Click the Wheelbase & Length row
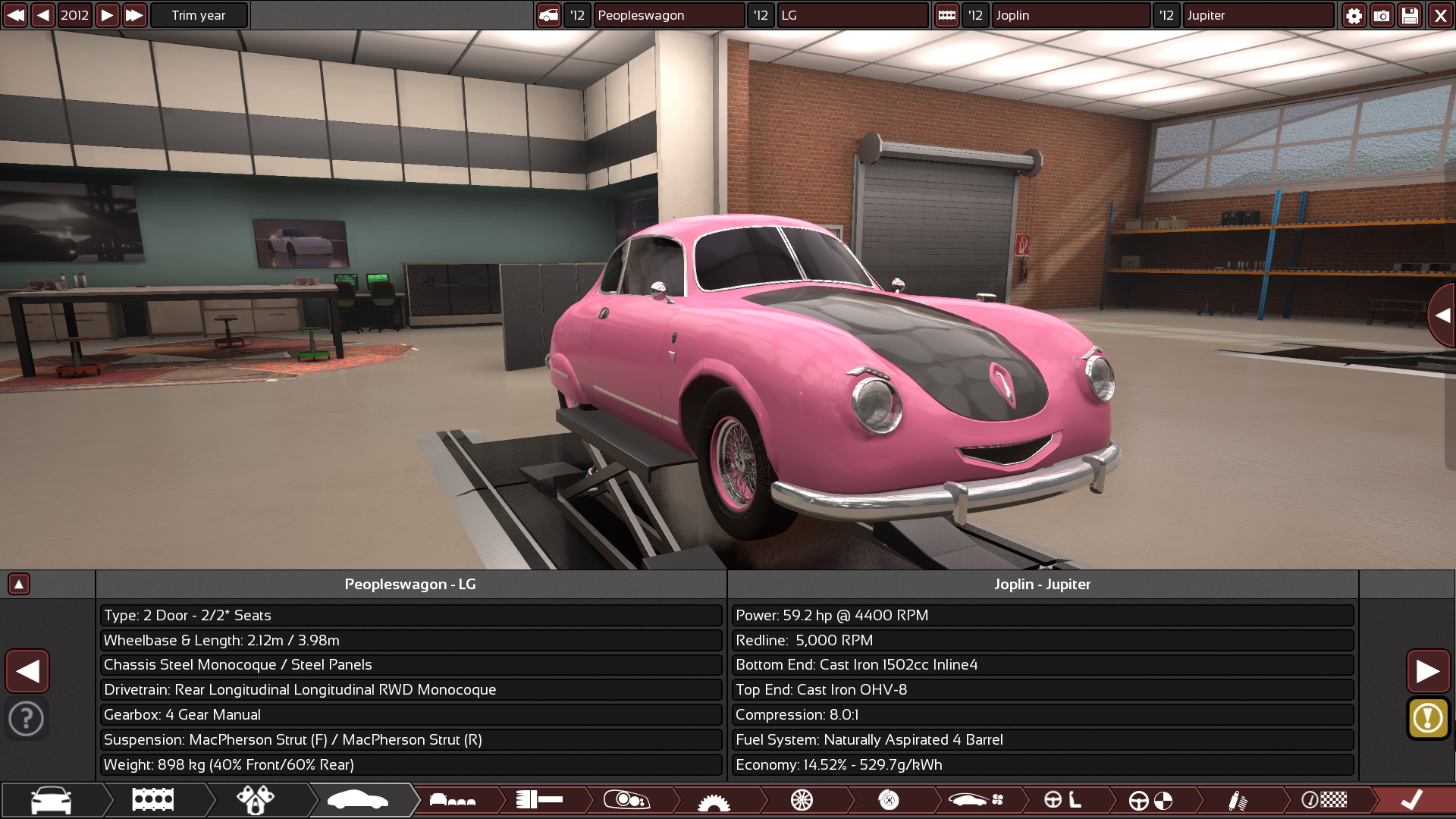The image size is (1456, 819). [410, 640]
